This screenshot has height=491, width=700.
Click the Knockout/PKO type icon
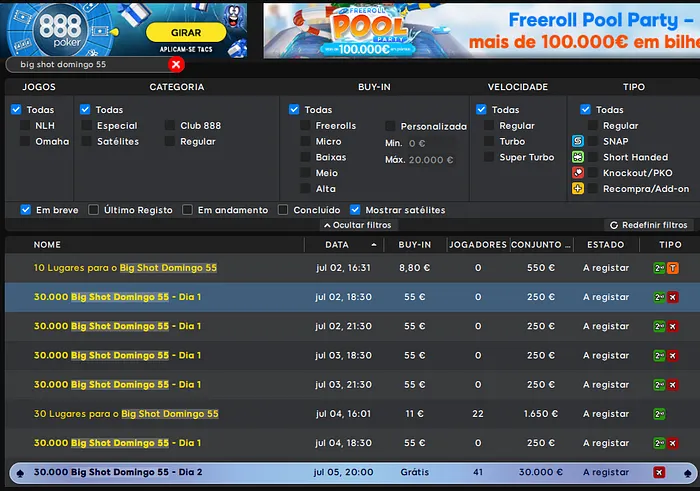[578, 173]
